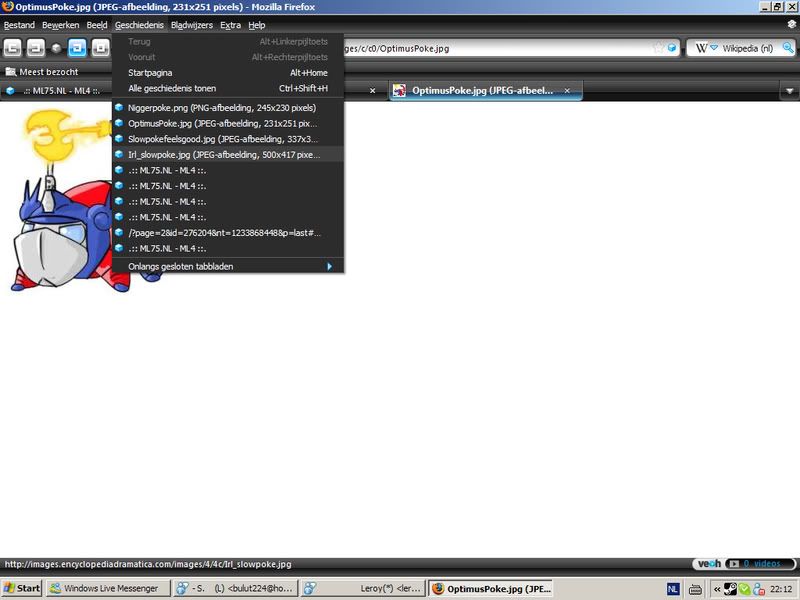Click the Back navigation button in toolbar
This screenshot has width=800, height=600.
(x=12, y=48)
